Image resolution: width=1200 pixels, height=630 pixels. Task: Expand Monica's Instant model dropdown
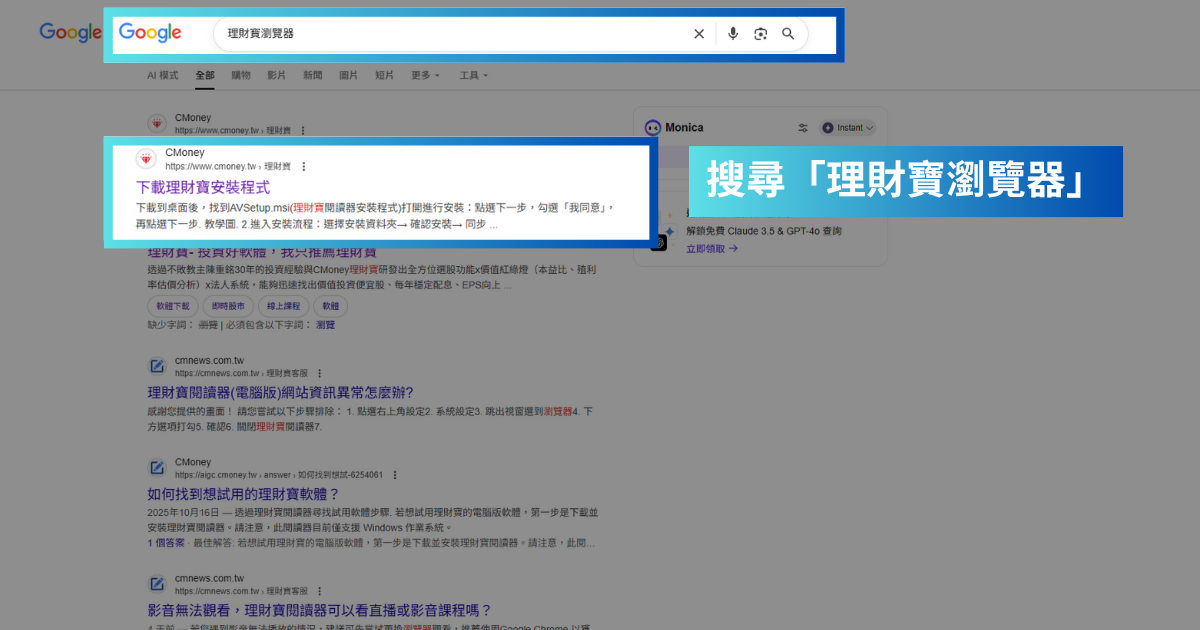(x=847, y=127)
